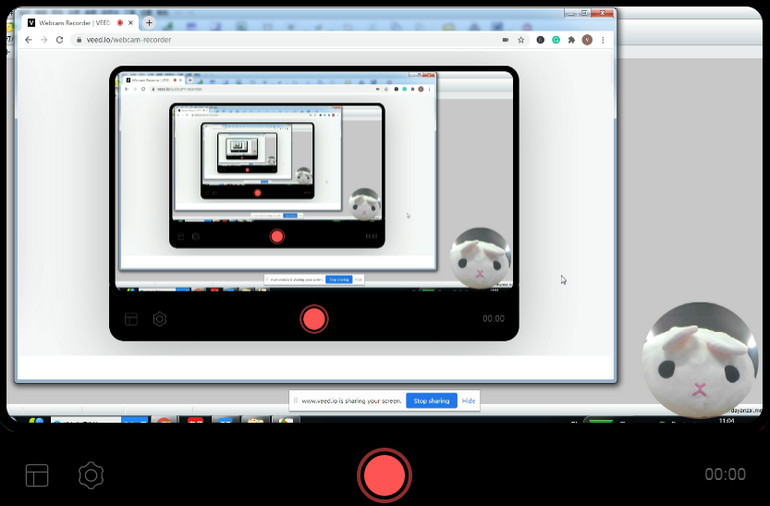Screen dimensions: 770x506
Task: Reload the veed.io page
Action: click(x=60, y=40)
